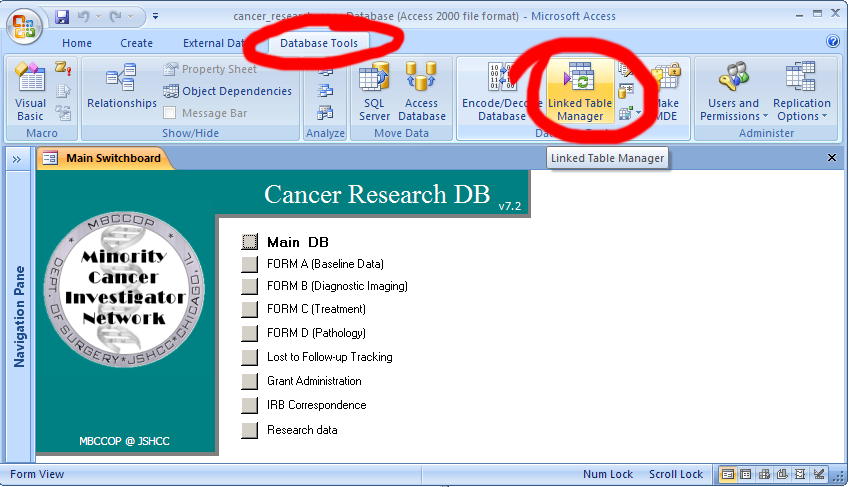The height and width of the screenshot is (487, 849).
Task: Expand Users and Permissions menu
Action: pos(734,92)
